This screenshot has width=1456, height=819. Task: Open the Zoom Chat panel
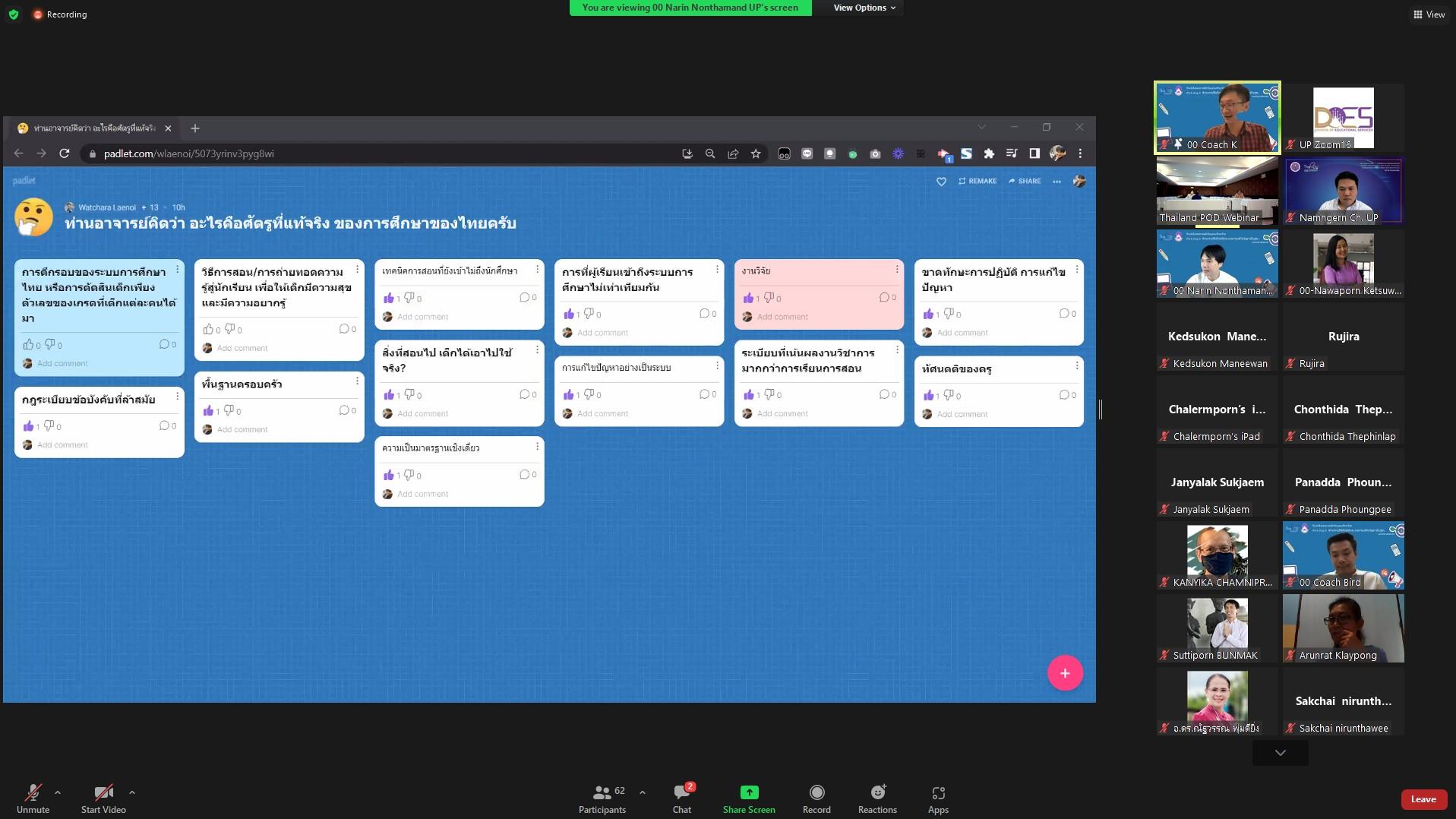point(682,798)
